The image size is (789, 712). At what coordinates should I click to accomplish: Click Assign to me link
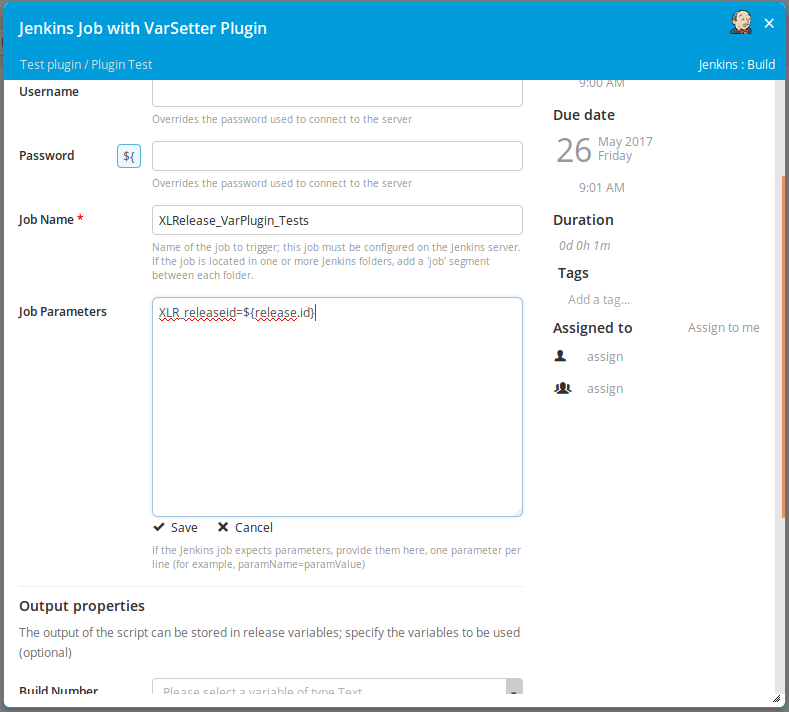[x=724, y=328]
